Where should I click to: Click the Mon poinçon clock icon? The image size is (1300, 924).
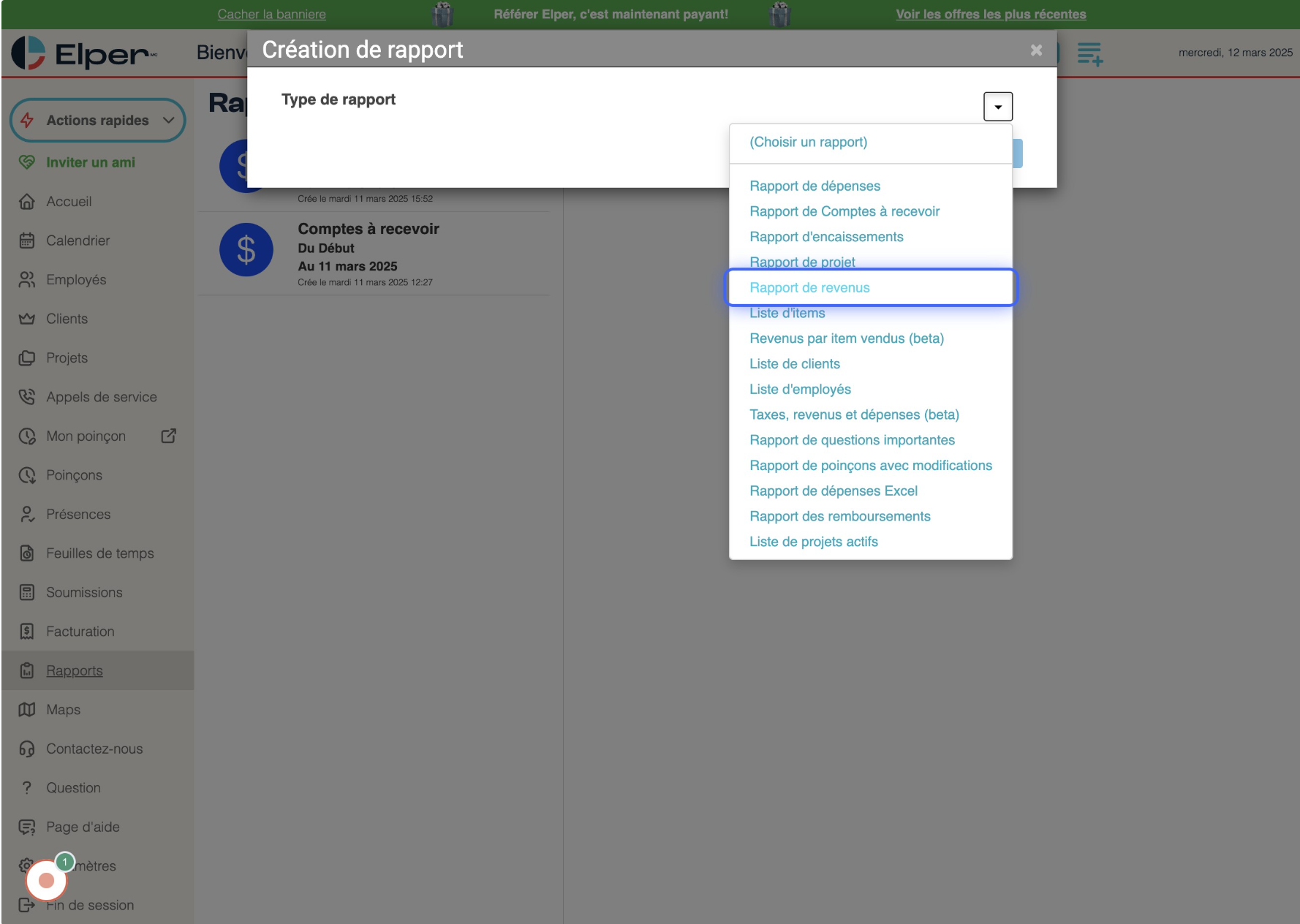(27, 436)
